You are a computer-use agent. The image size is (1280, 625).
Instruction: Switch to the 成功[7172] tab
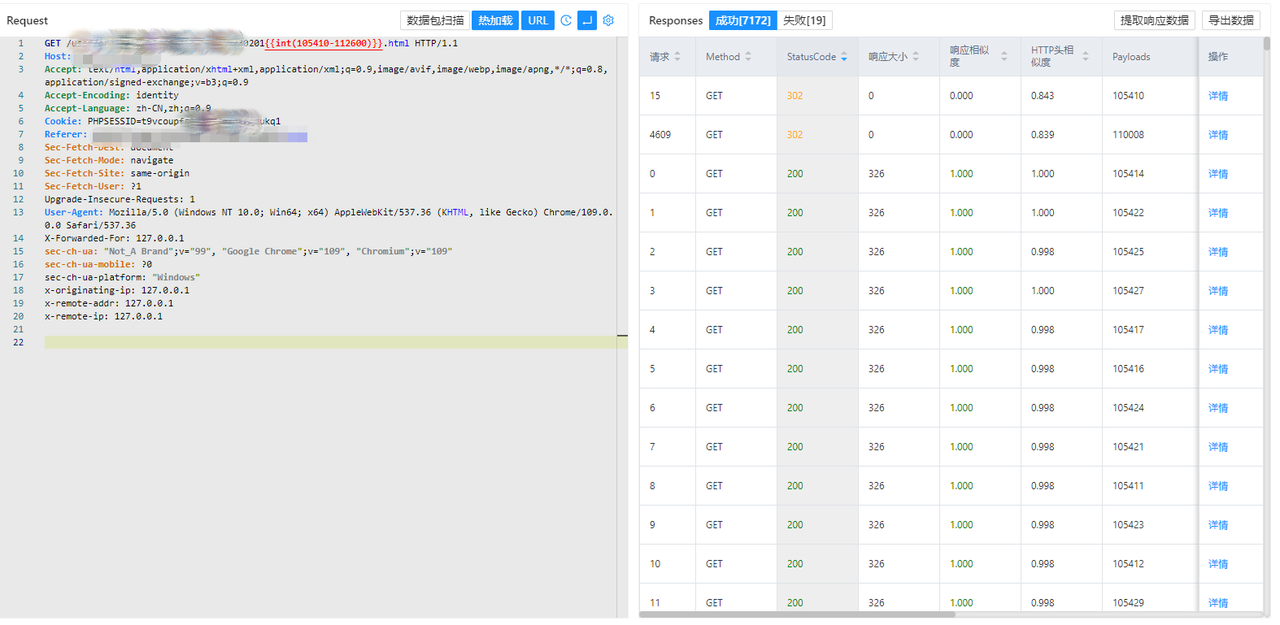[743, 20]
